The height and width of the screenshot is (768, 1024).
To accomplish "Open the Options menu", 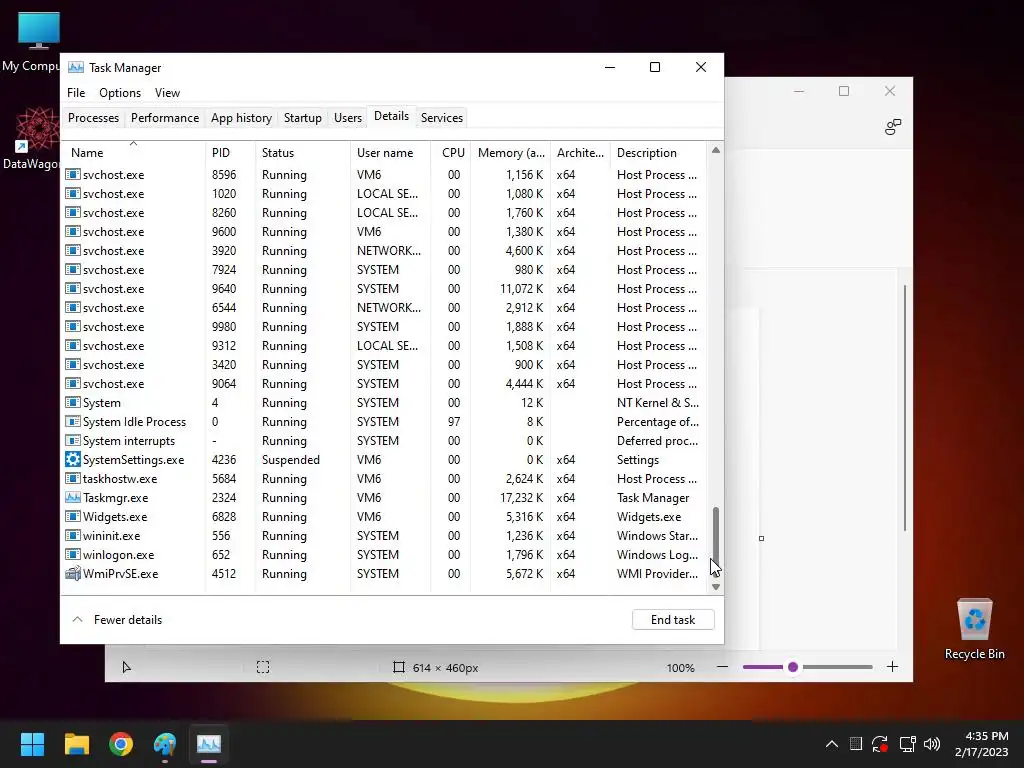I will pyautogui.click(x=120, y=93).
